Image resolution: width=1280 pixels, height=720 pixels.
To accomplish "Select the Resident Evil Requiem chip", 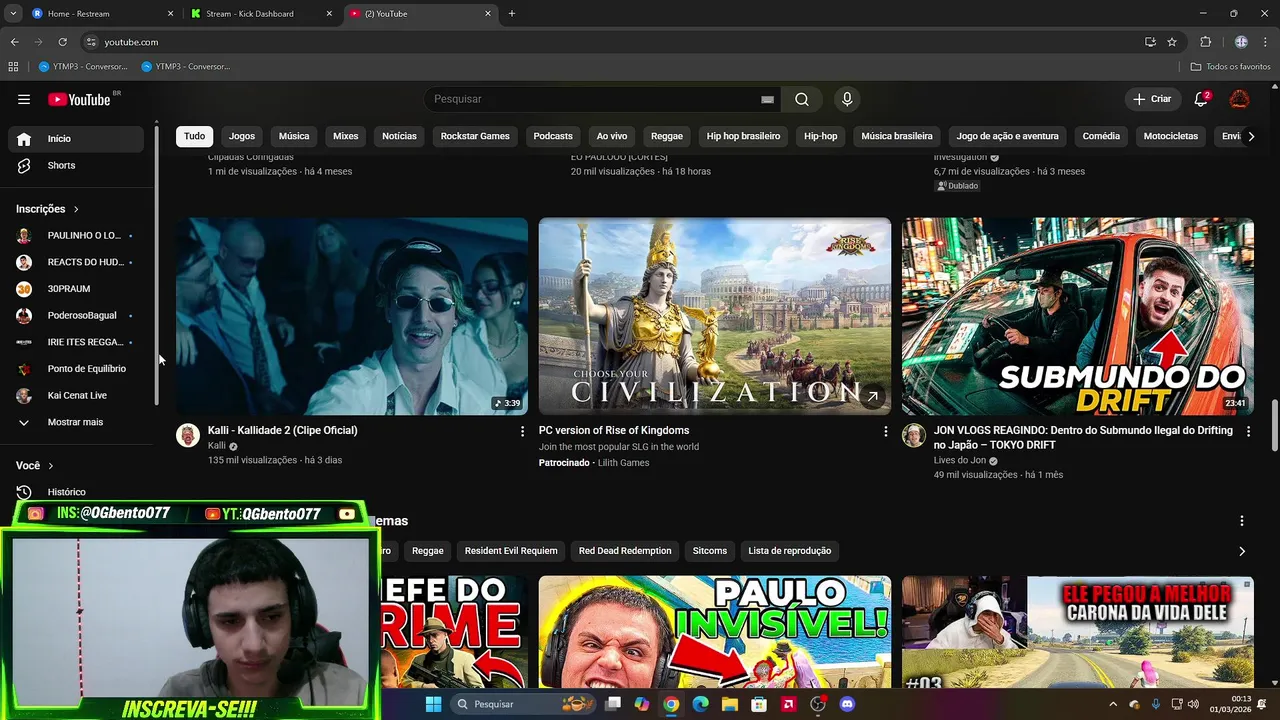I will (511, 551).
